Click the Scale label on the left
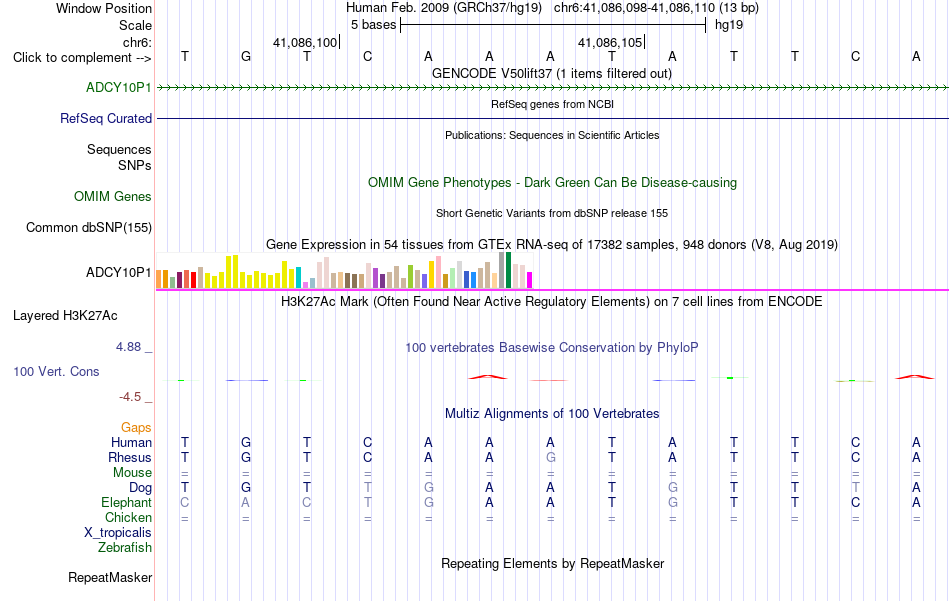This screenshot has height=601, width=950. [135, 25]
